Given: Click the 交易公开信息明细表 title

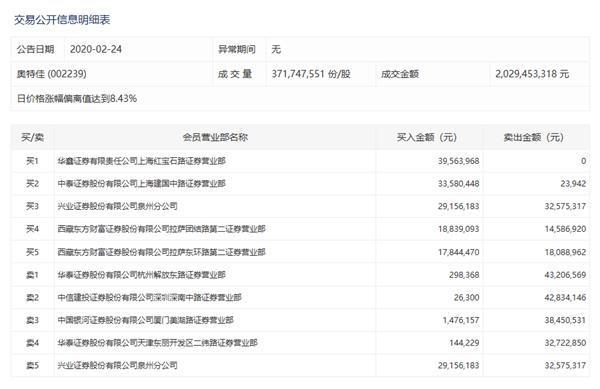Looking at the screenshot, I should point(62,20).
